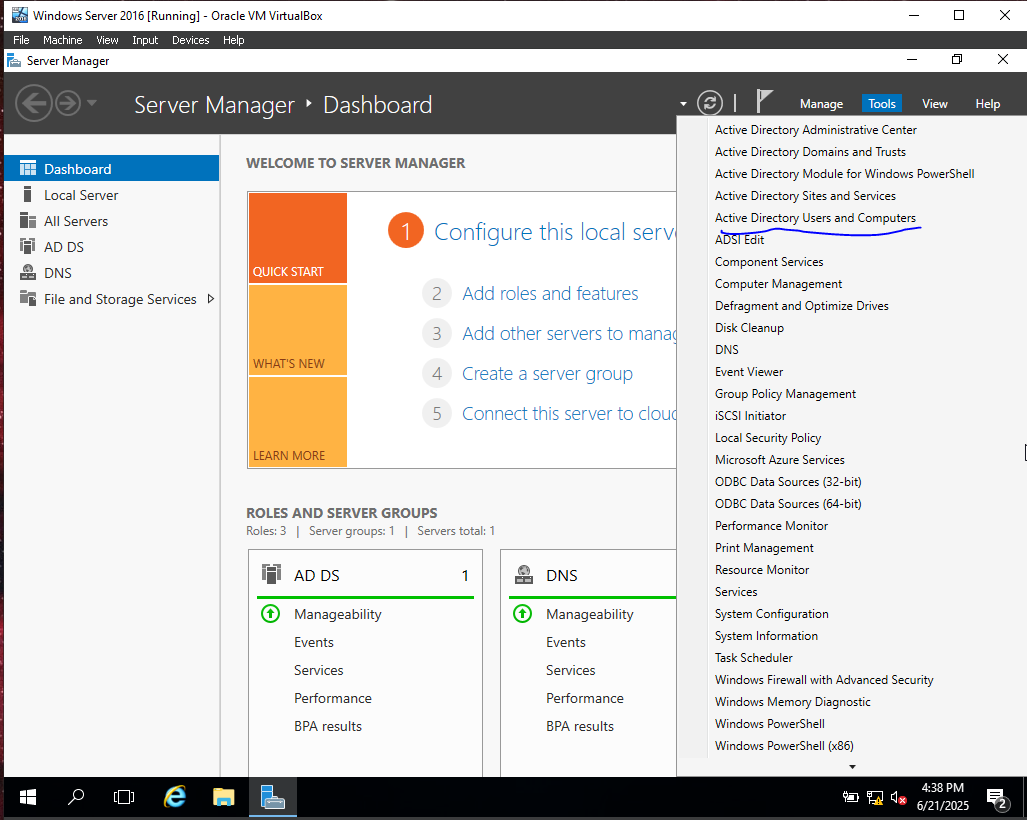Click the Back navigation arrow
The height and width of the screenshot is (820, 1027).
click(x=33, y=103)
